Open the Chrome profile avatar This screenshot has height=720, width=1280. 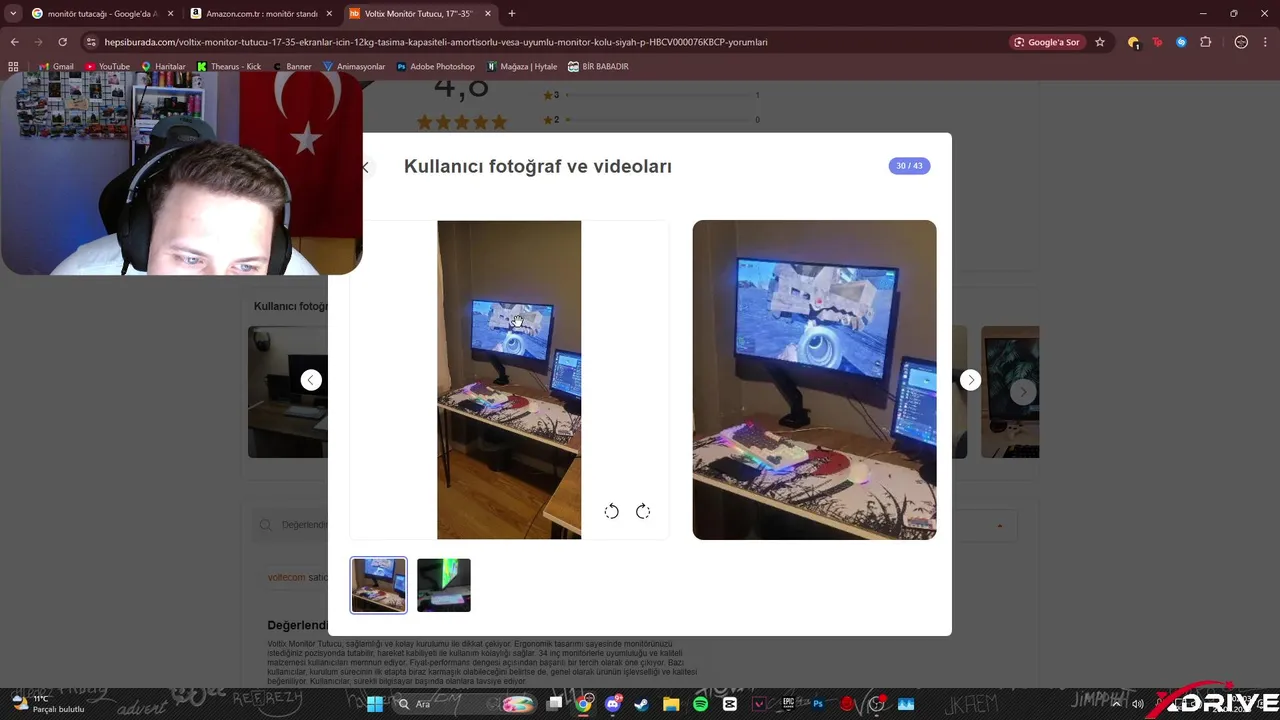[1241, 42]
